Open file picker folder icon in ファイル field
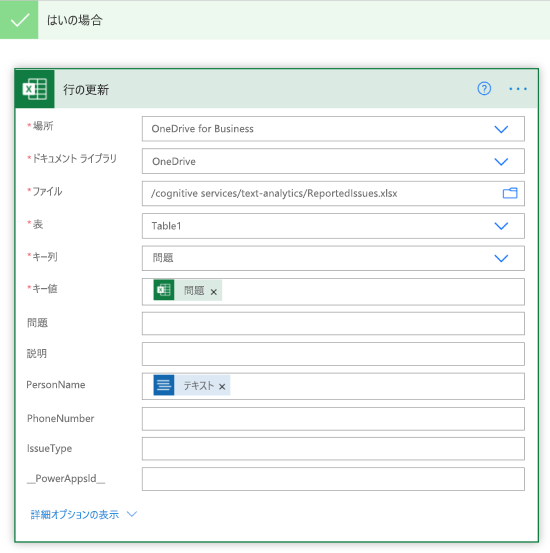550x553 pixels. (x=510, y=193)
